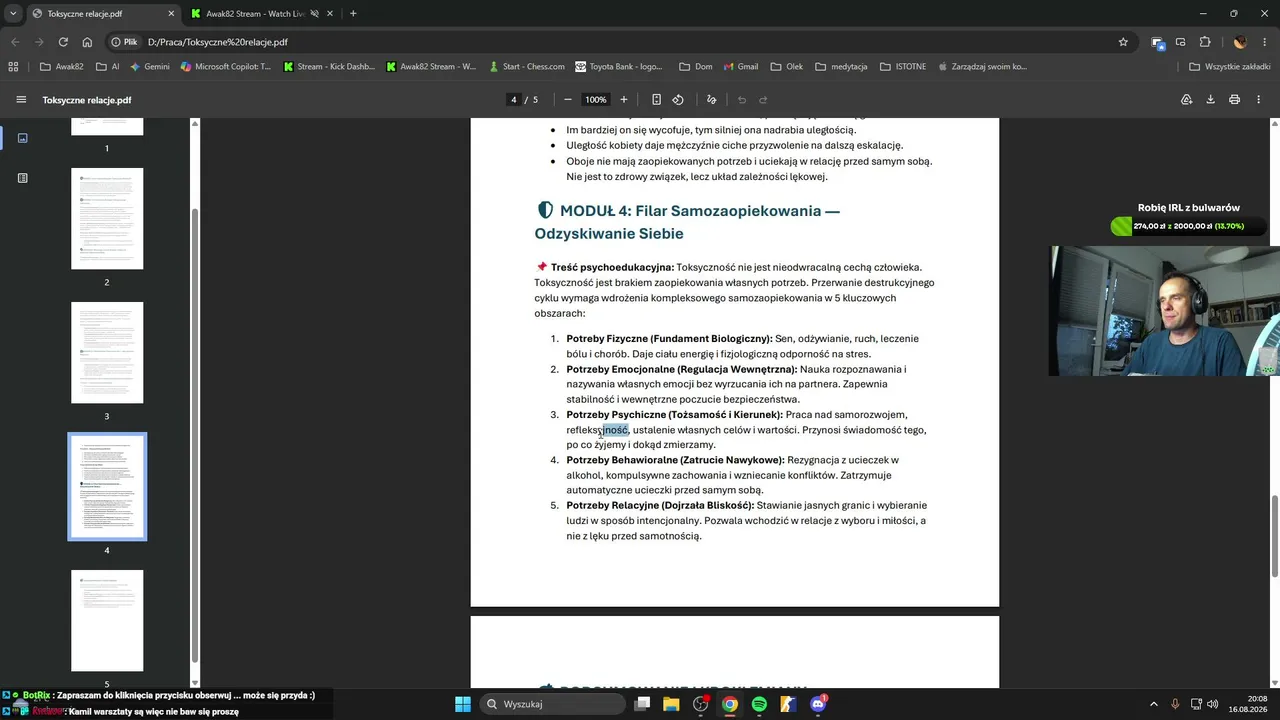Select the page 4 thumbnail
Image resolution: width=1280 pixels, height=720 pixels.
[107, 486]
